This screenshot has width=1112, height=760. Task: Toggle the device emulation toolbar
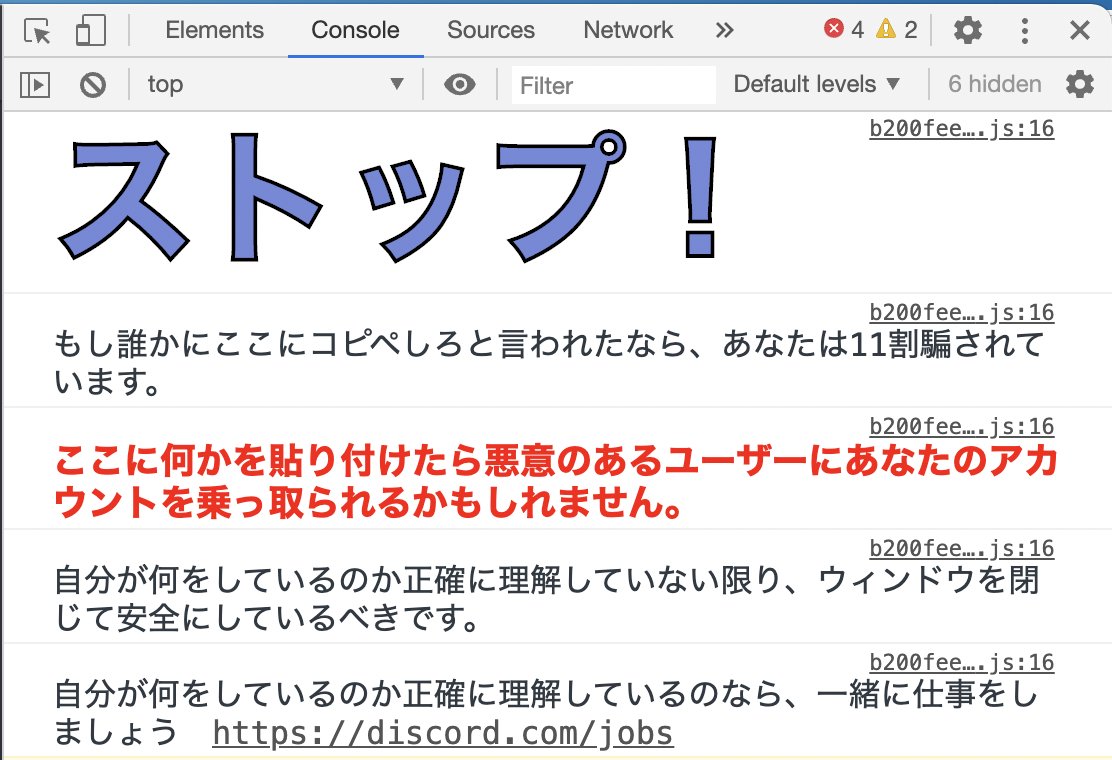(x=88, y=30)
